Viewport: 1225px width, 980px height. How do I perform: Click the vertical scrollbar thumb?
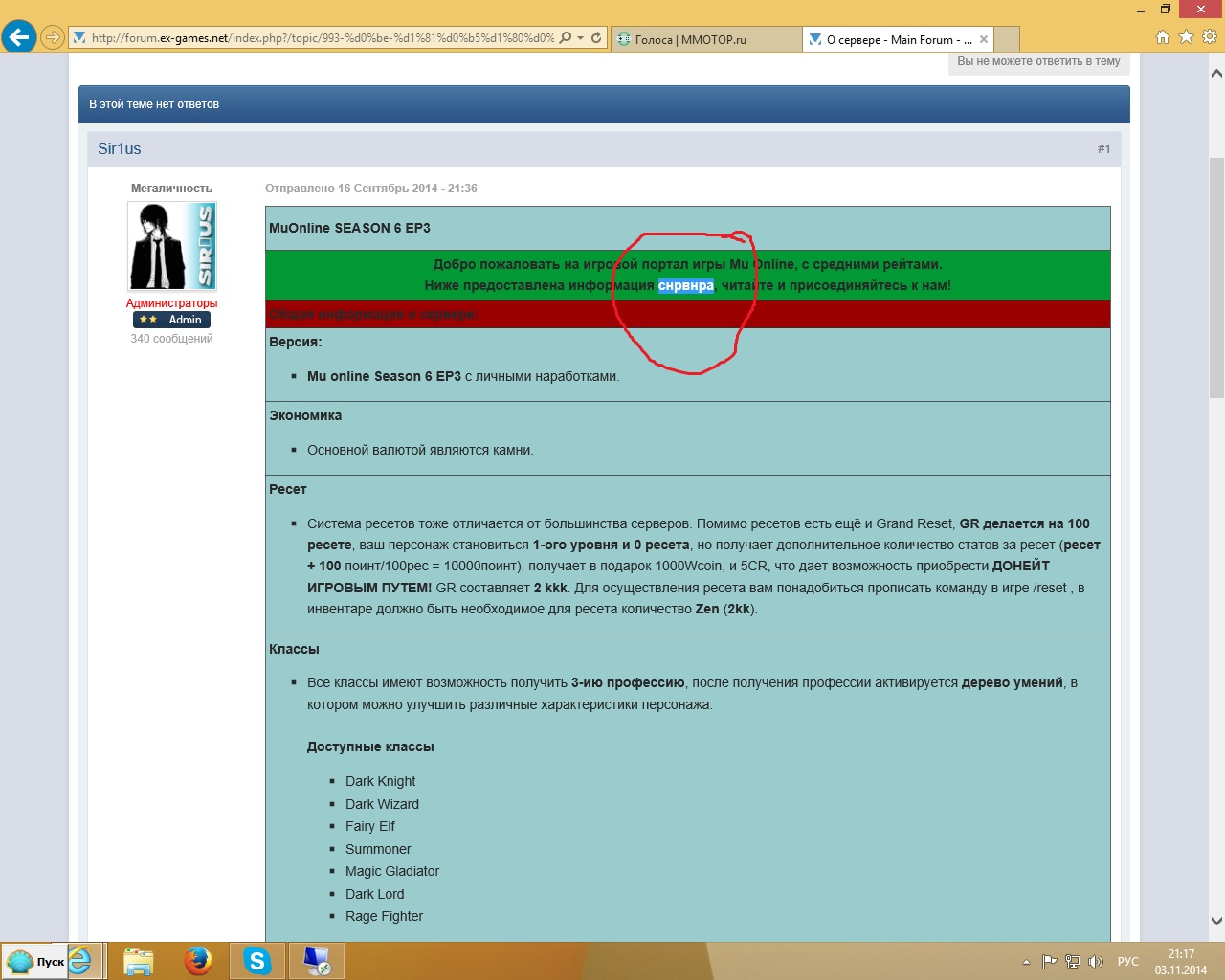(1216, 278)
